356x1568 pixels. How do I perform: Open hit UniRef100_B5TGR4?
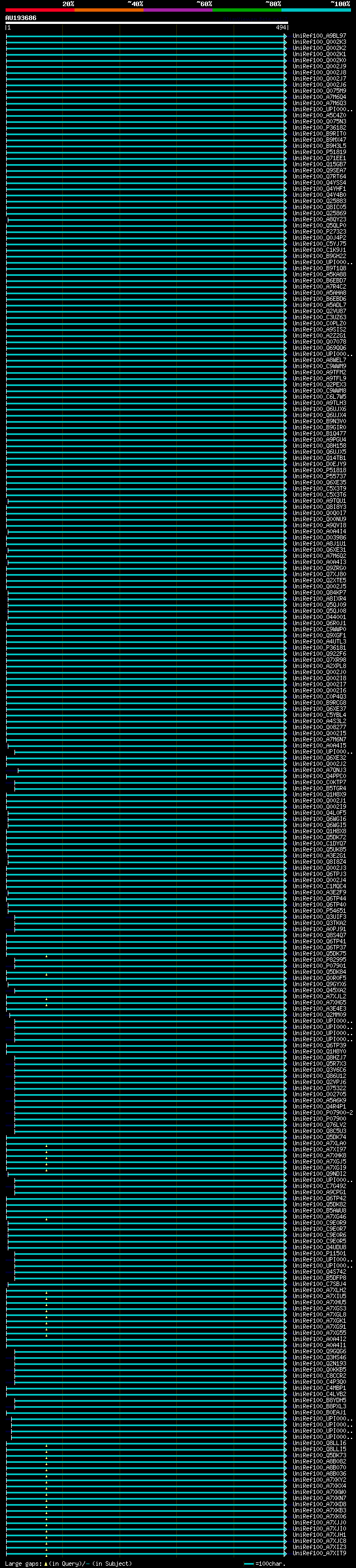pos(319,789)
